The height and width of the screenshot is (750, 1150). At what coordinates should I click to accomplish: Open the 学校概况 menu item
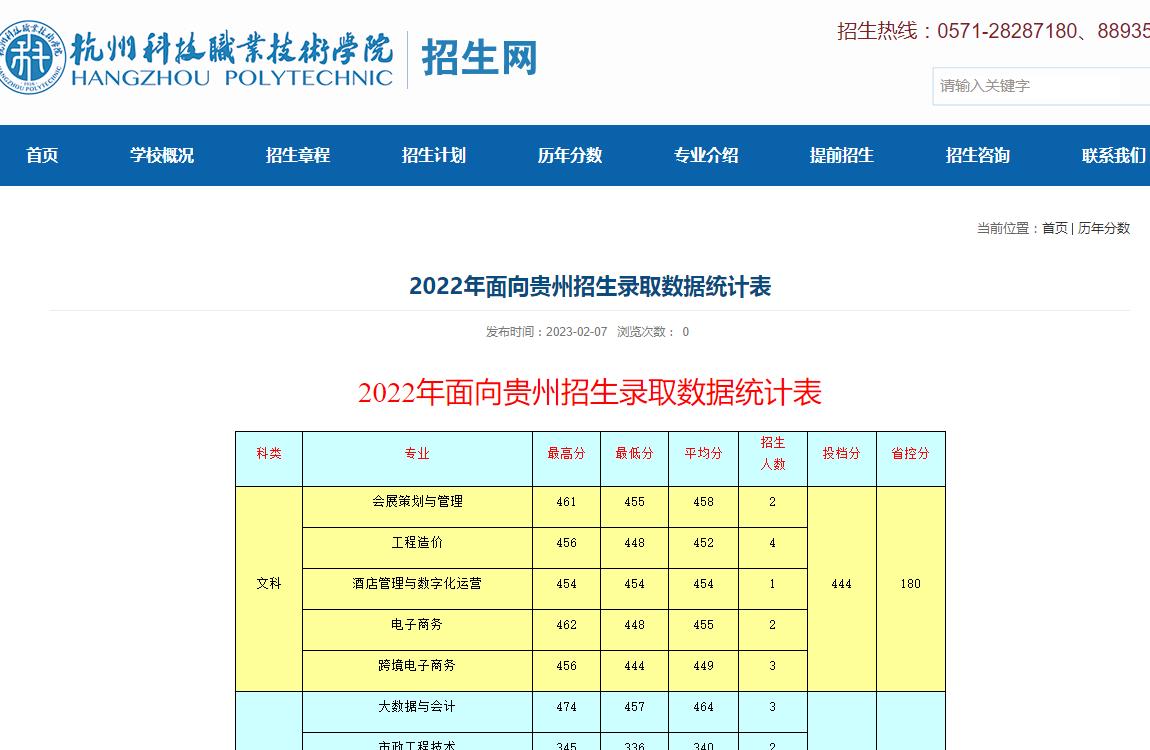click(162, 155)
